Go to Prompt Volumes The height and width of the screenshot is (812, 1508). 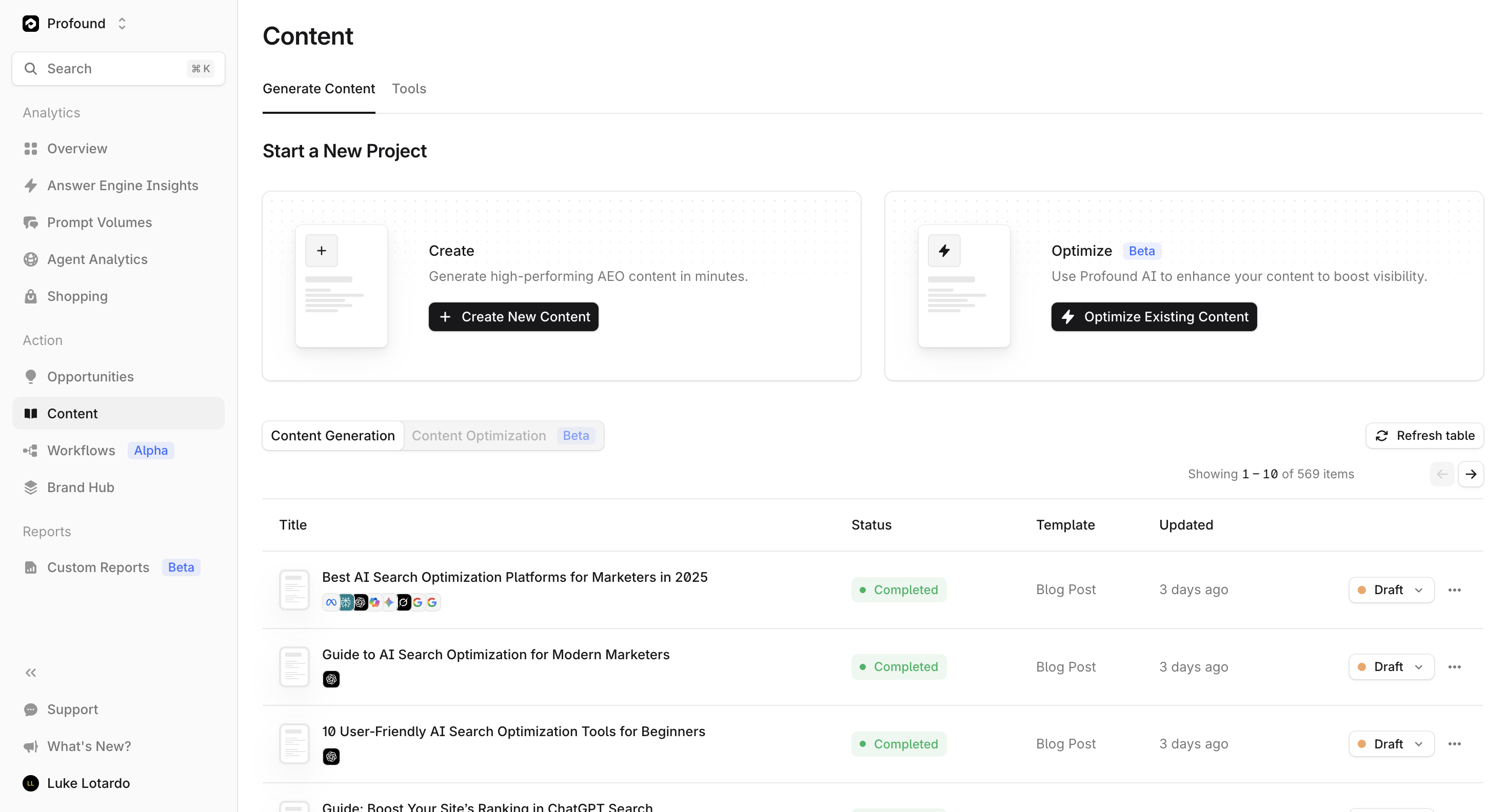[x=118, y=222]
